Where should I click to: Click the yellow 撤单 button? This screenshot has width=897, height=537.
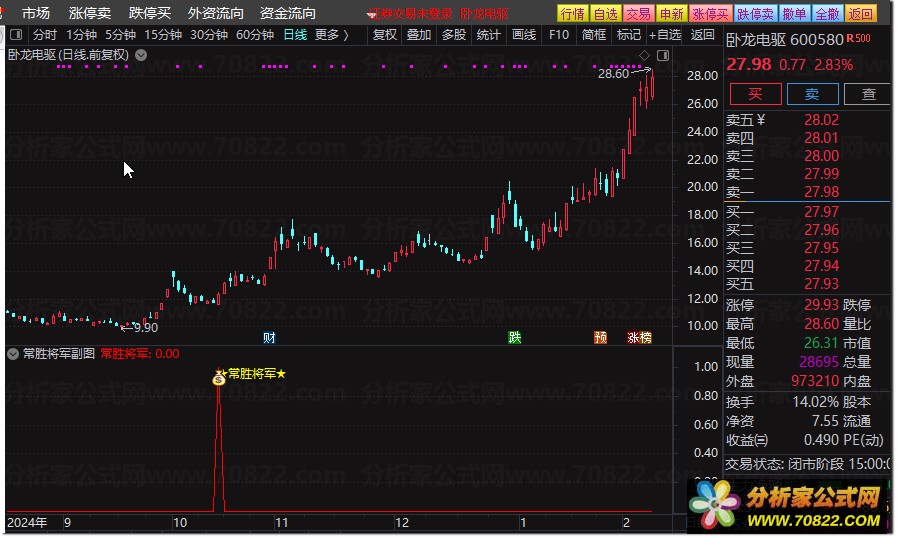point(794,14)
